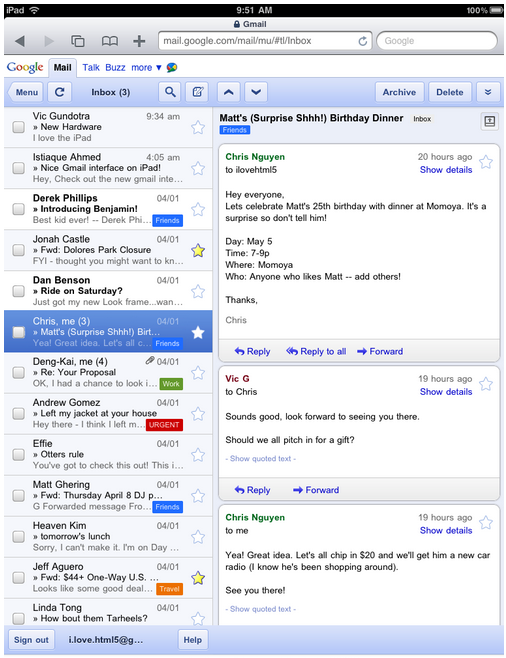Compose a new message with the pencil icon

click(197, 92)
